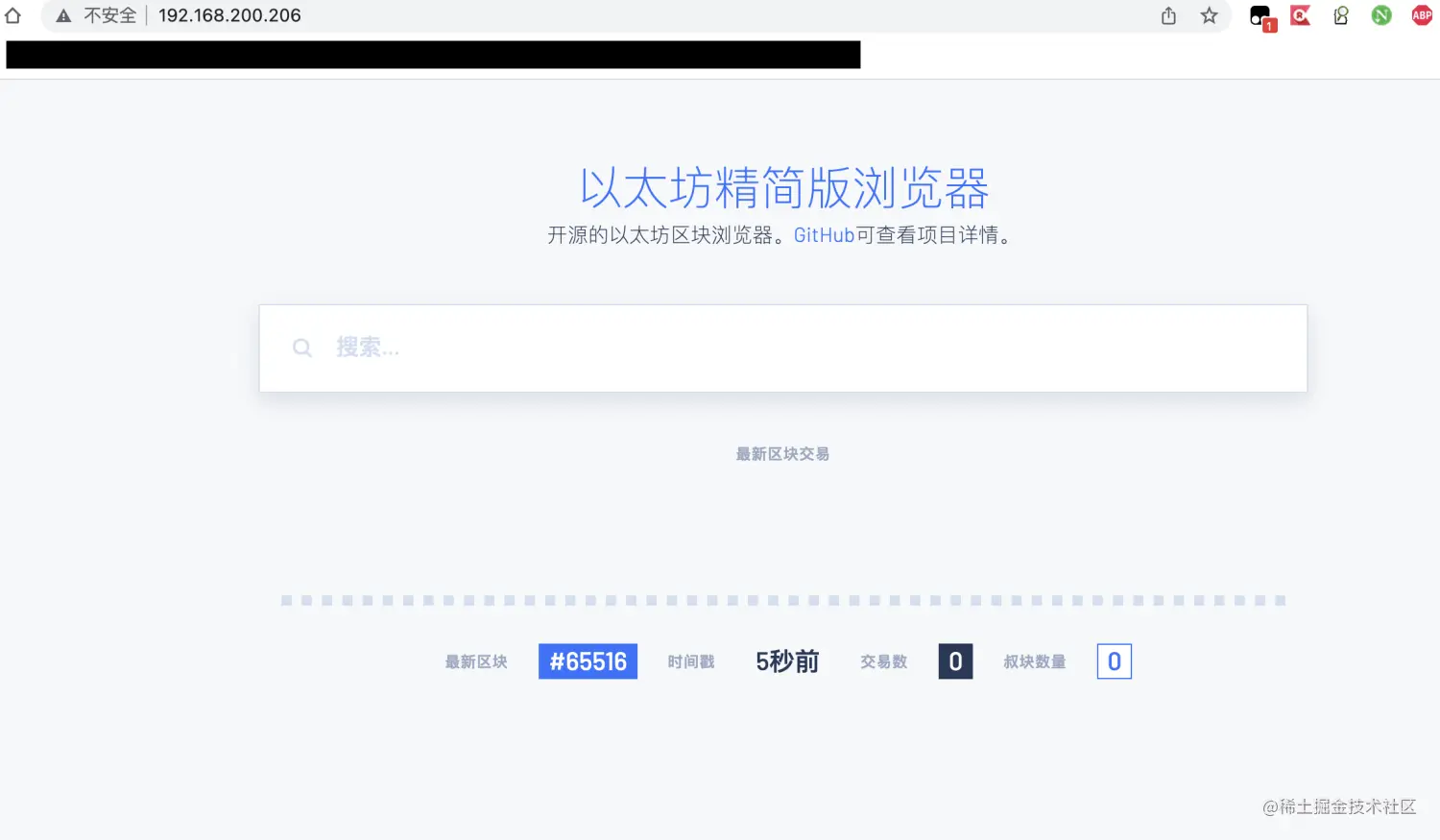Viewport: 1440px width, 840px height.
Task: Click the 时间戳 label
Action: [691, 661]
